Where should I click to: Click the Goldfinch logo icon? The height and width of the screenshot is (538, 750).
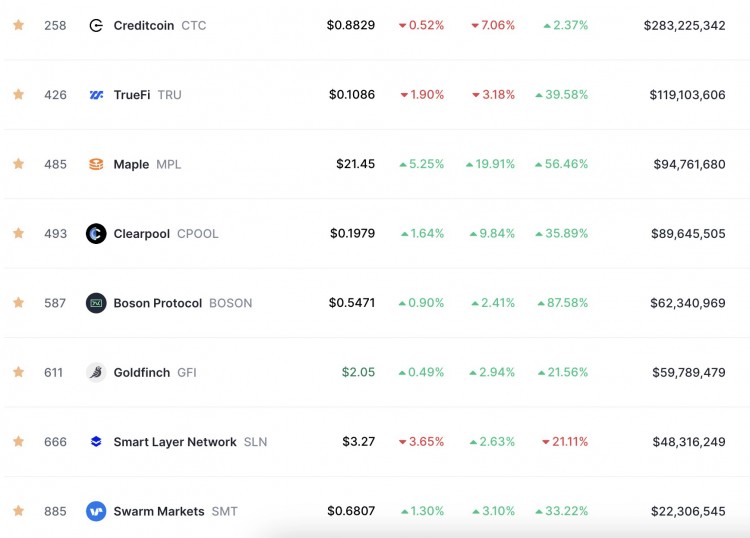tap(96, 372)
